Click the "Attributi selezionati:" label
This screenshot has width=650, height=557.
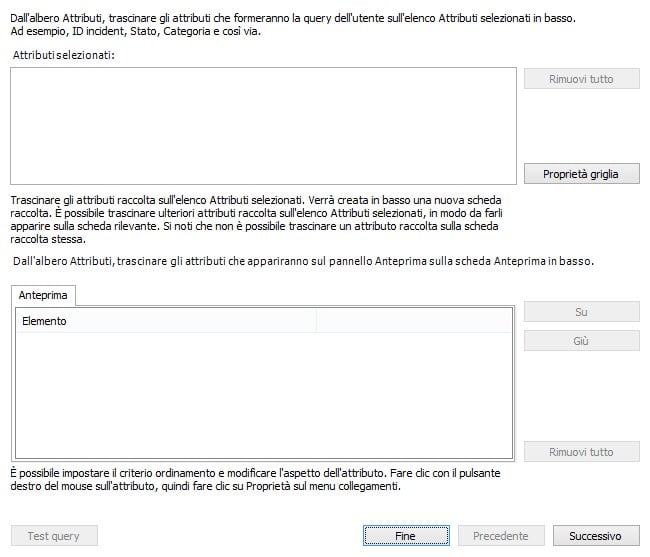coord(65,54)
